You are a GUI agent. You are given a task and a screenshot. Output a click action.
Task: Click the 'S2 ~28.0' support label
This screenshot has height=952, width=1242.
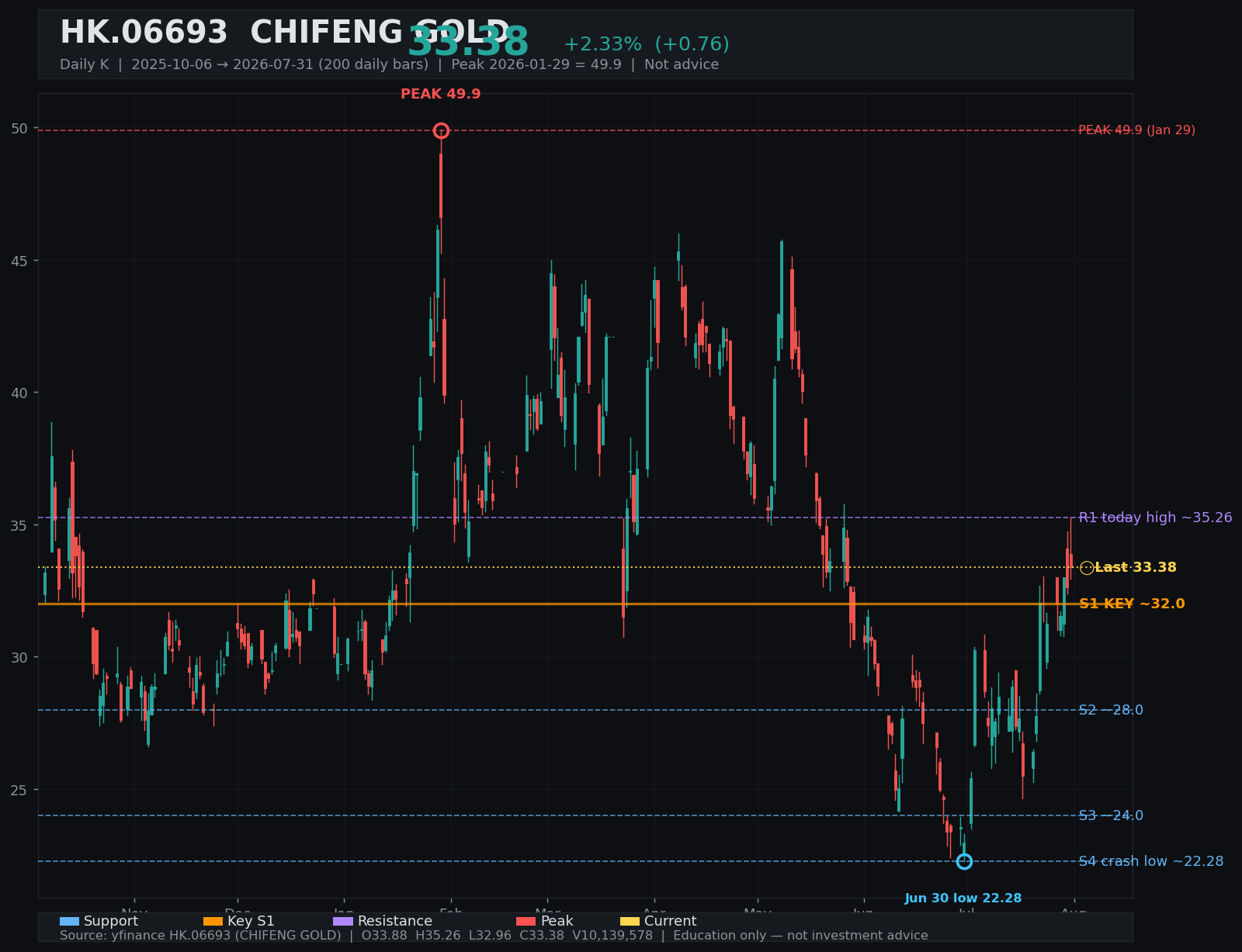[x=1111, y=711]
